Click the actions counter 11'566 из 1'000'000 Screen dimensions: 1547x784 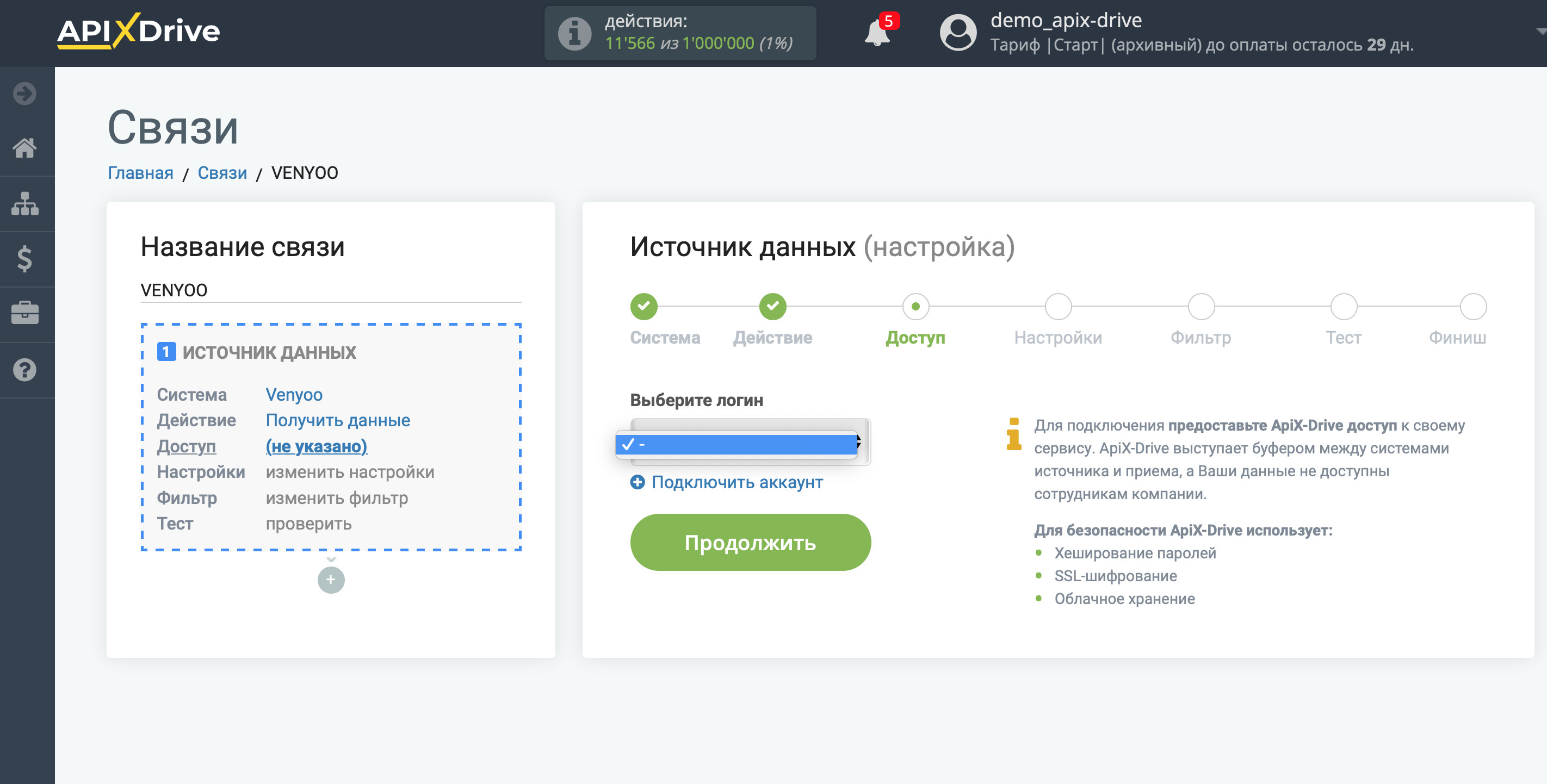[698, 43]
